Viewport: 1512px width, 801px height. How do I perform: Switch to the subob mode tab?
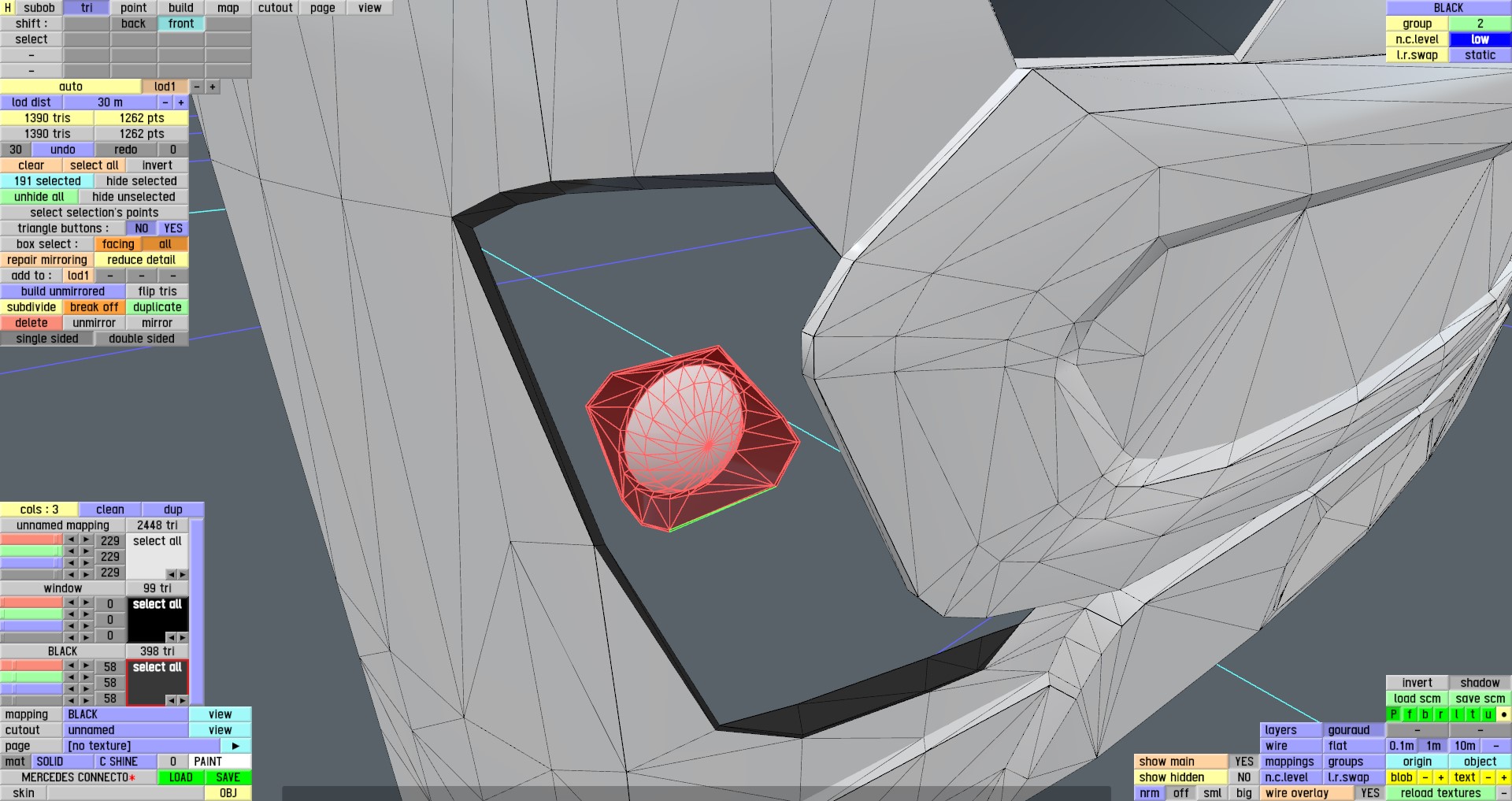point(39,8)
